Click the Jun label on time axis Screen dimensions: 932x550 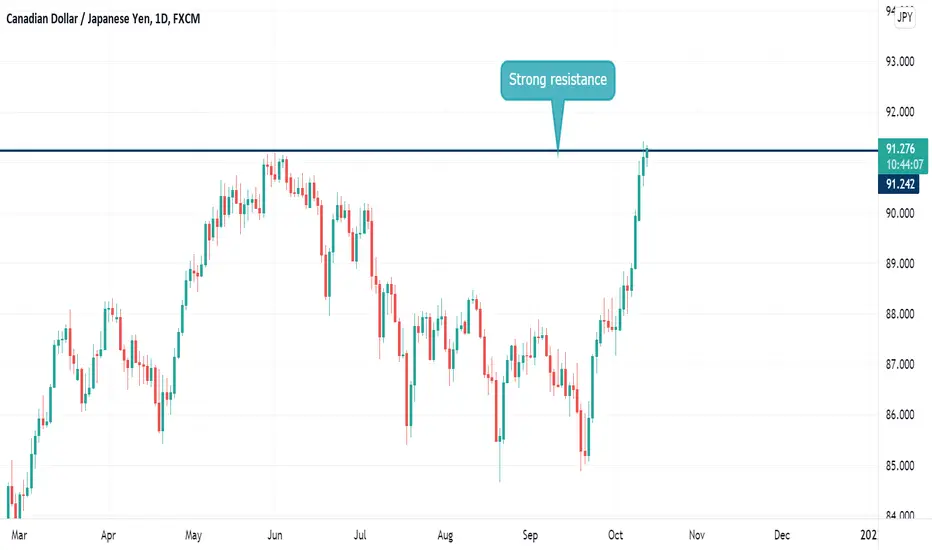[275, 535]
